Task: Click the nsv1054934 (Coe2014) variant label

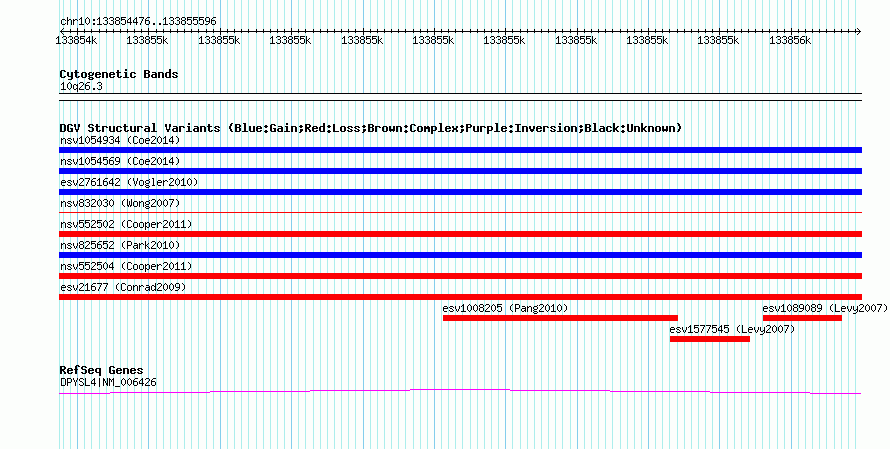Action: [x=120, y=140]
